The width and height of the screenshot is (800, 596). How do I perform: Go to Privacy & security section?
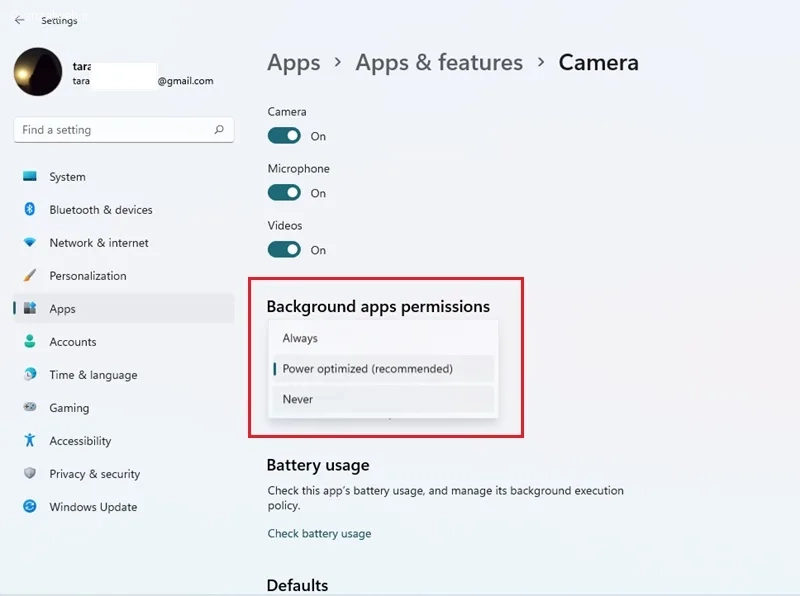tap(94, 474)
